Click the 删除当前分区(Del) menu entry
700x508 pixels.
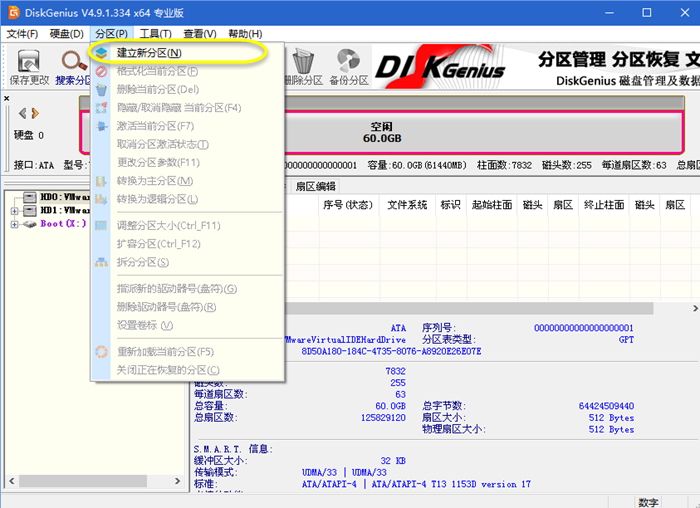click(187, 89)
